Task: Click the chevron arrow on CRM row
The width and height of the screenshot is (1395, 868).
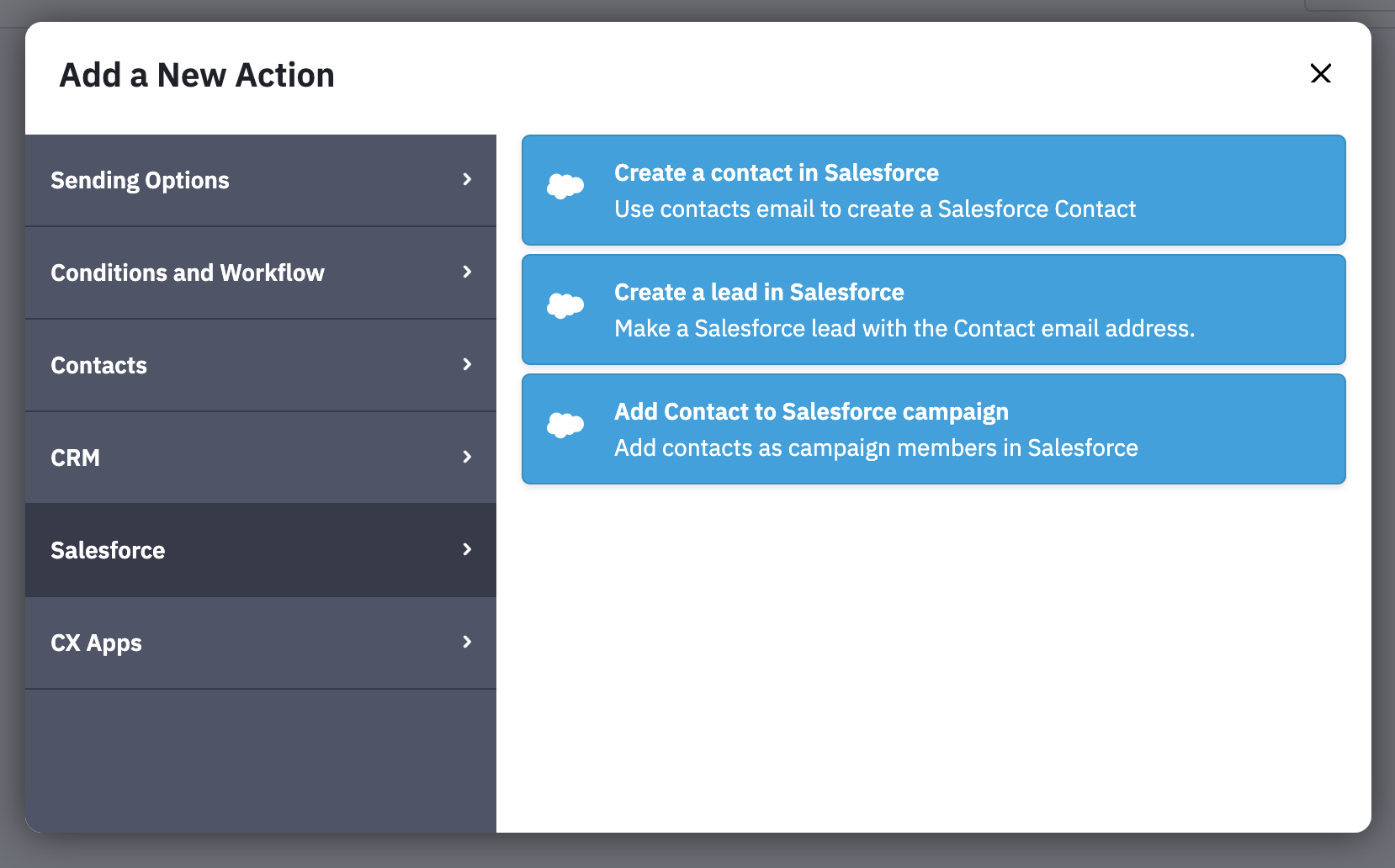Action: (x=467, y=457)
